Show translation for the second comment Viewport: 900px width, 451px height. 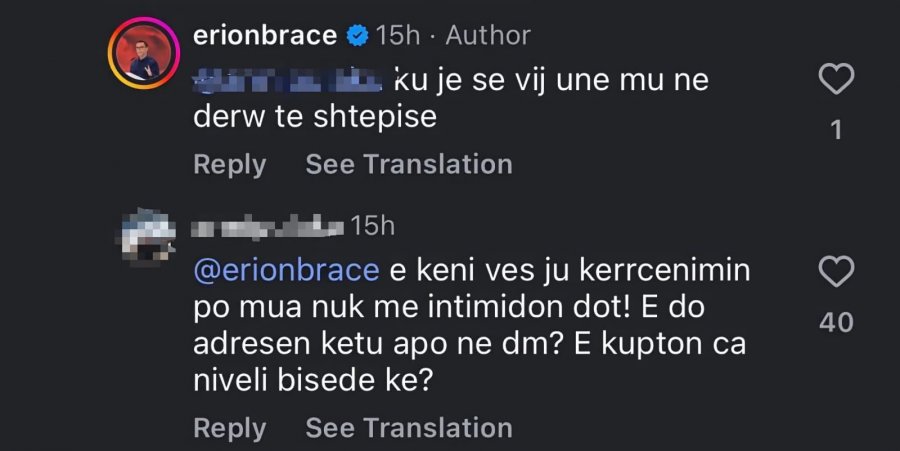click(409, 427)
